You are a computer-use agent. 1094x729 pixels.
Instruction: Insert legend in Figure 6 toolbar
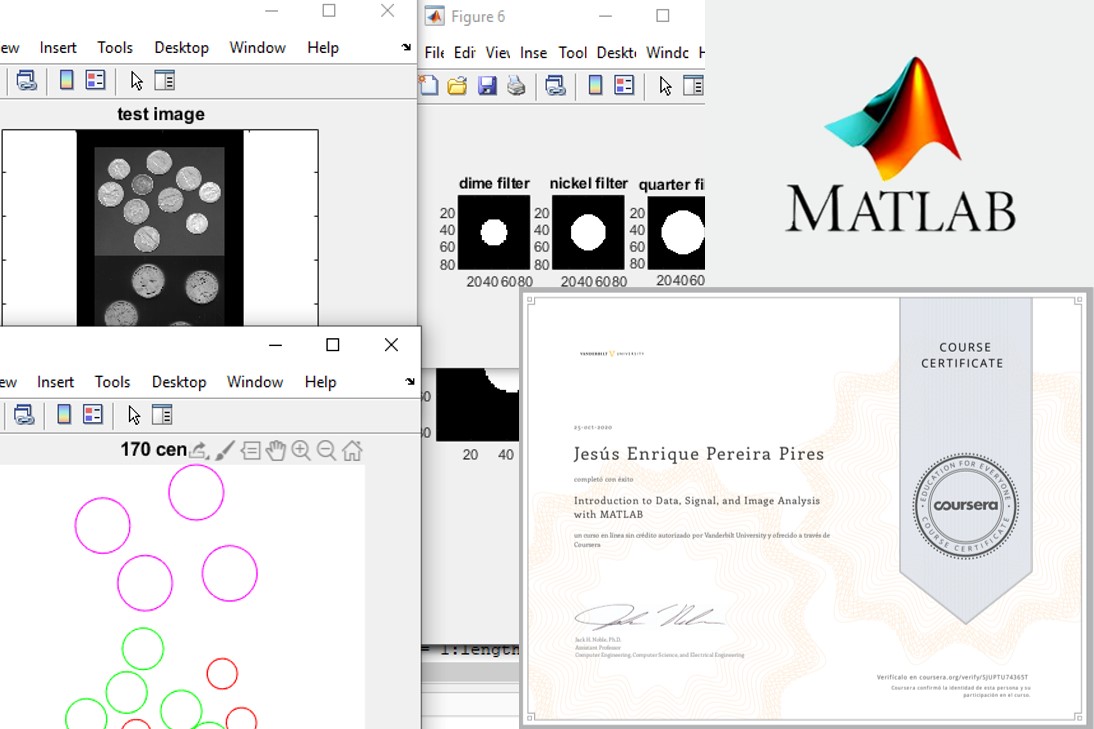pyautogui.click(x=624, y=85)
